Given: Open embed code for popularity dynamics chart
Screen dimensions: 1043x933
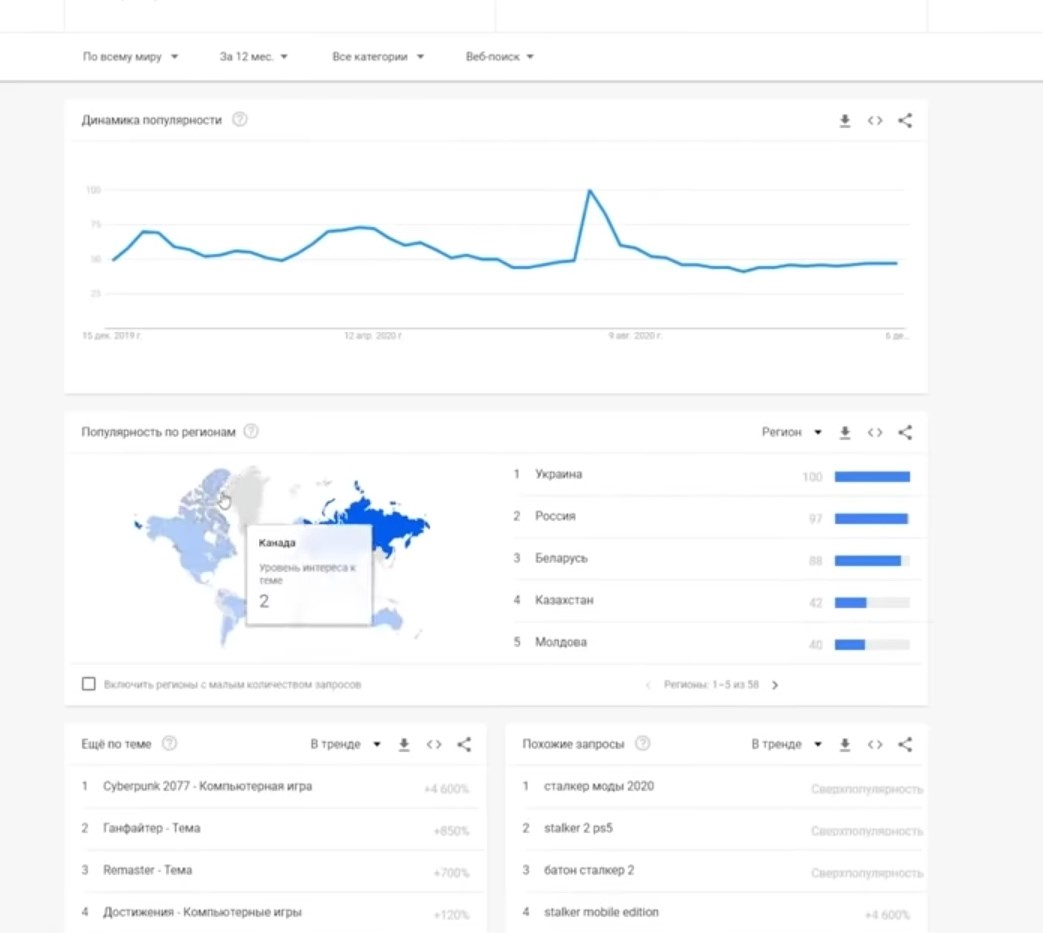Looking at the screenshot, I should click(875, 120).
